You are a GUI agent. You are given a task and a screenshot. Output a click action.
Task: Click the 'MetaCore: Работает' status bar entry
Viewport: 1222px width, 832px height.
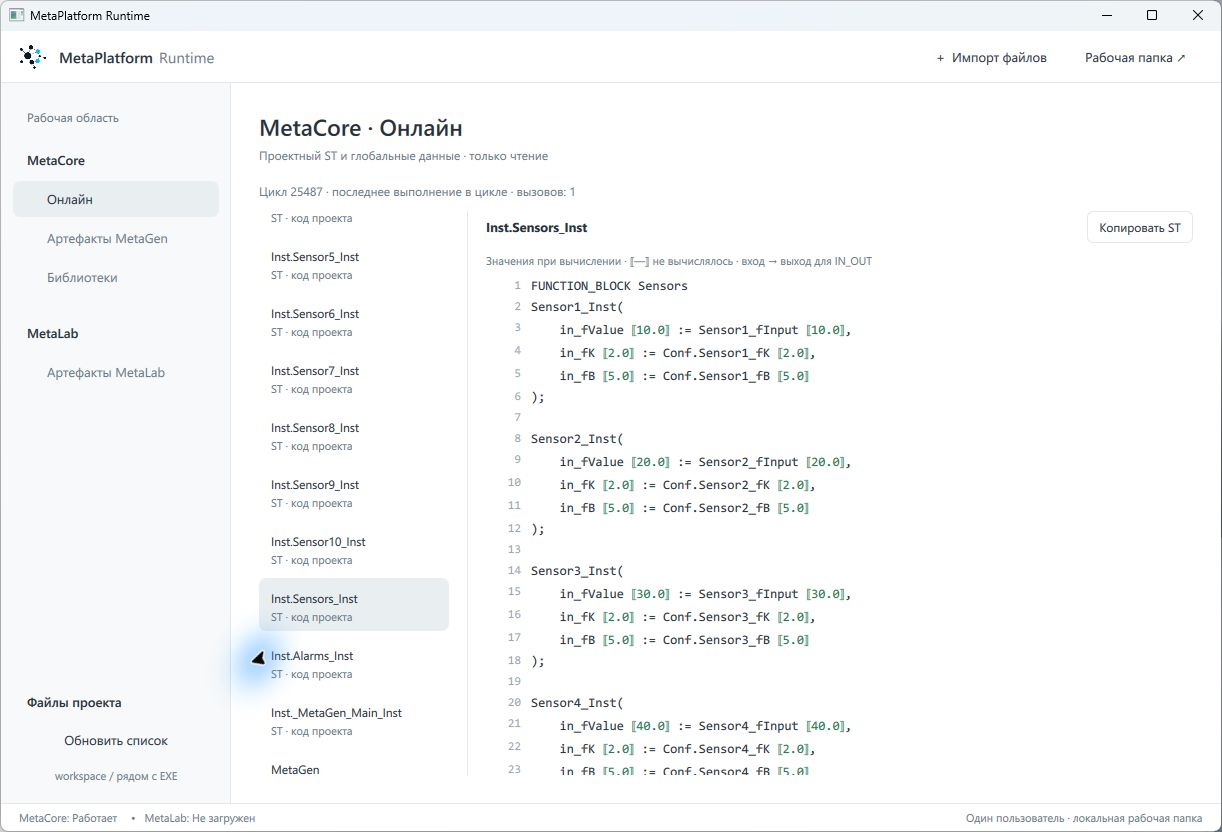tap(68, 818)
